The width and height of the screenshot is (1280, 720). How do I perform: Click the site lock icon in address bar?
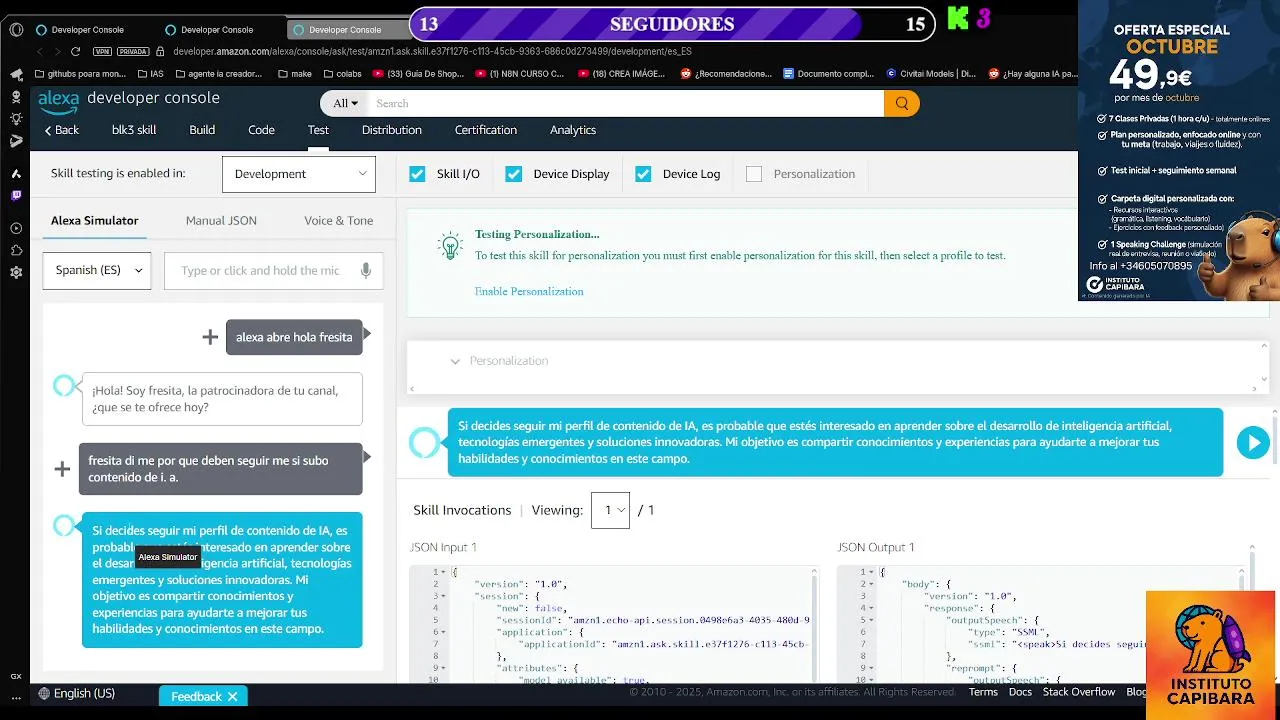click(x=160, y=51)
